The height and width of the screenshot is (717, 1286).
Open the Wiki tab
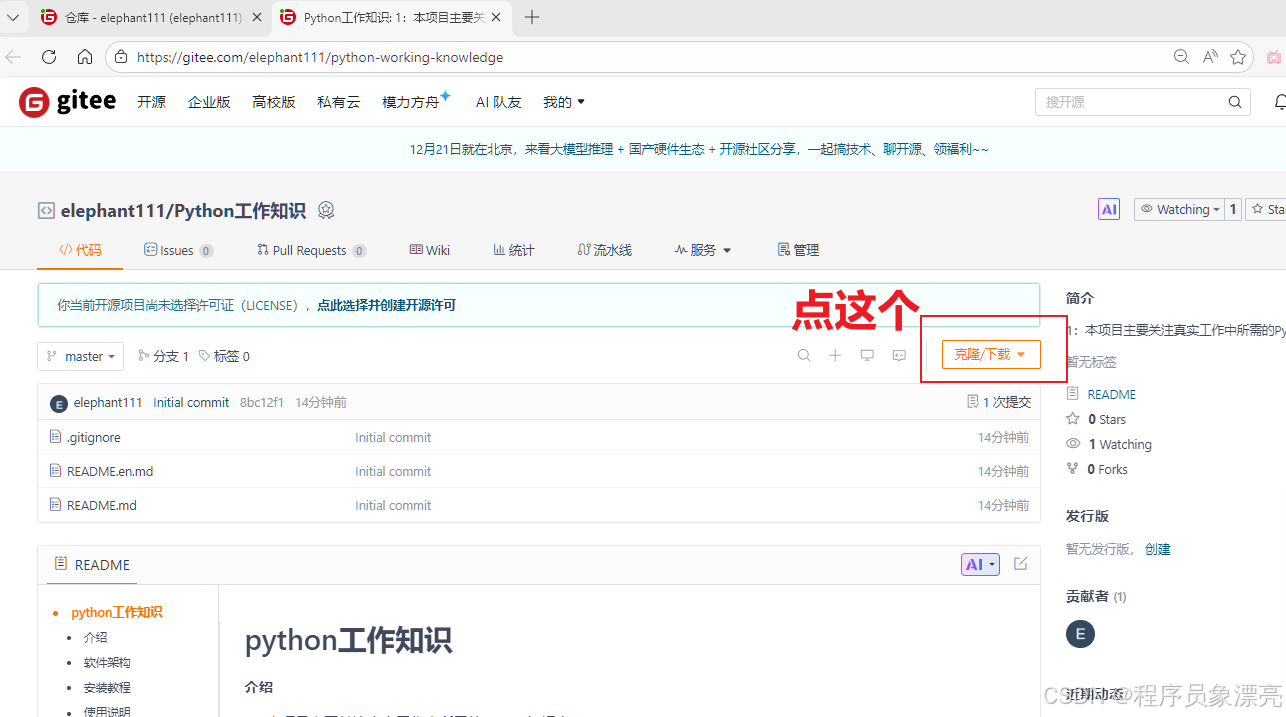click(x=430, y=250)
